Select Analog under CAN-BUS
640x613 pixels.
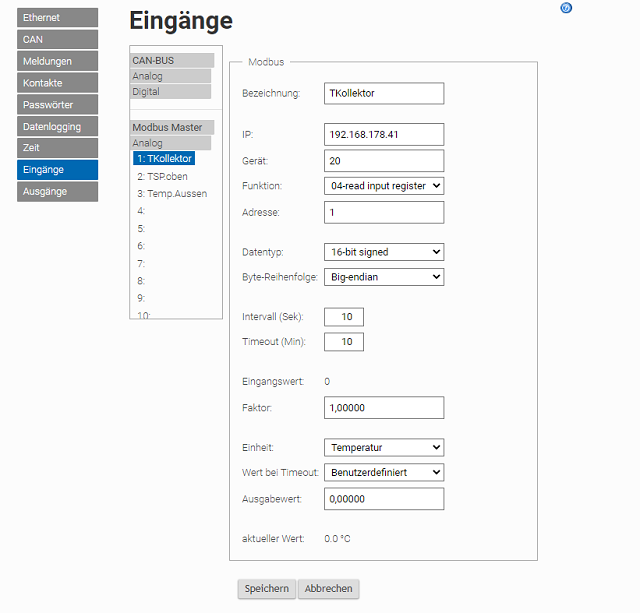[x=170, y=76]
